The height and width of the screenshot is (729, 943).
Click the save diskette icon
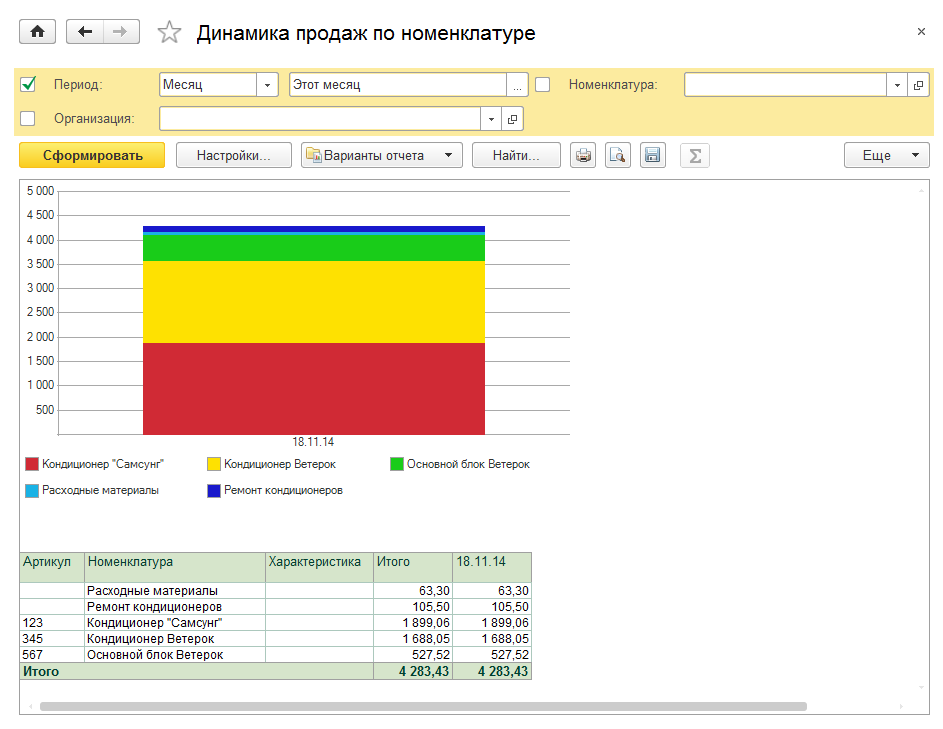tap(652, 155)
